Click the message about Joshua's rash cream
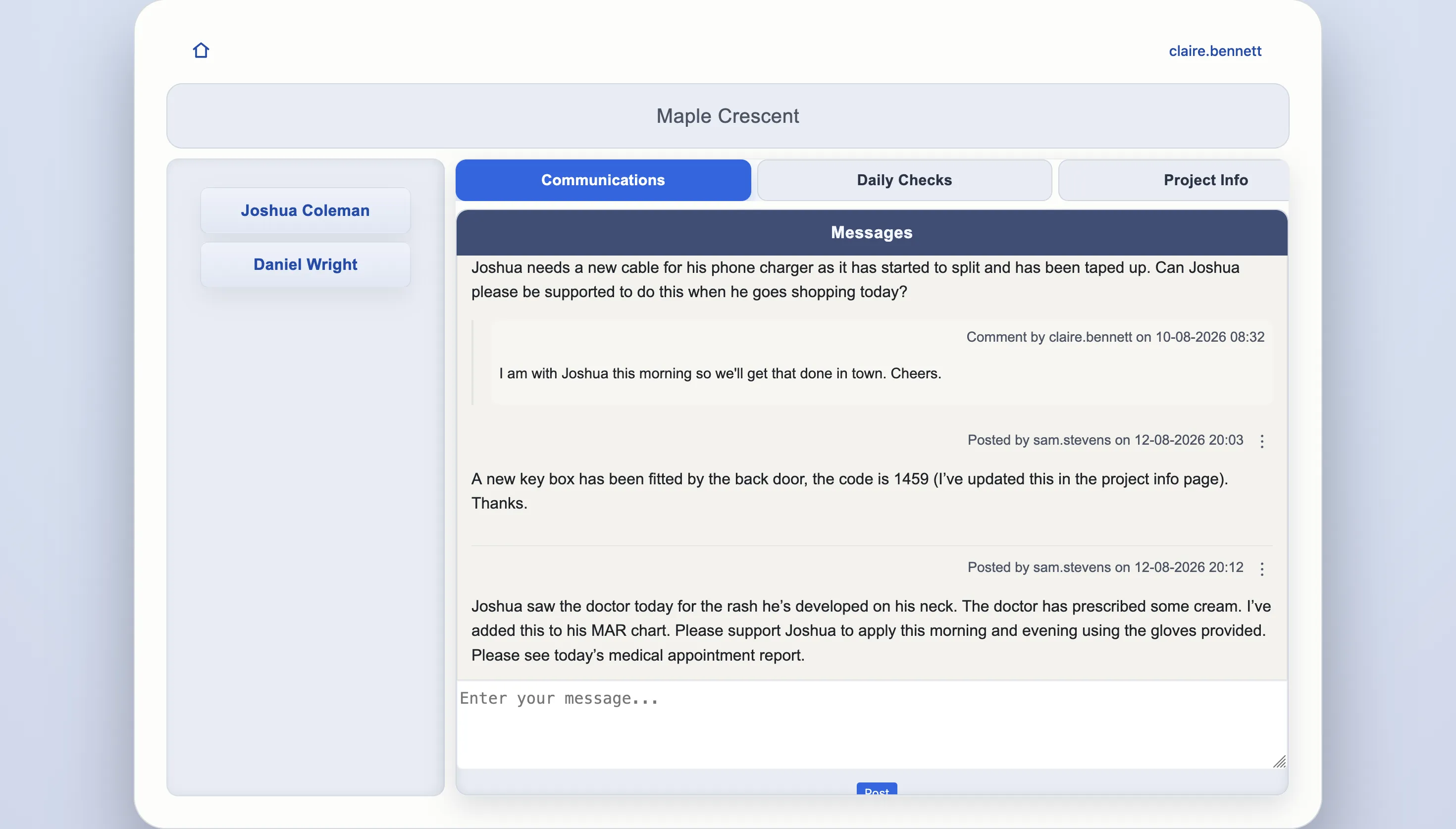 point(871,630)
